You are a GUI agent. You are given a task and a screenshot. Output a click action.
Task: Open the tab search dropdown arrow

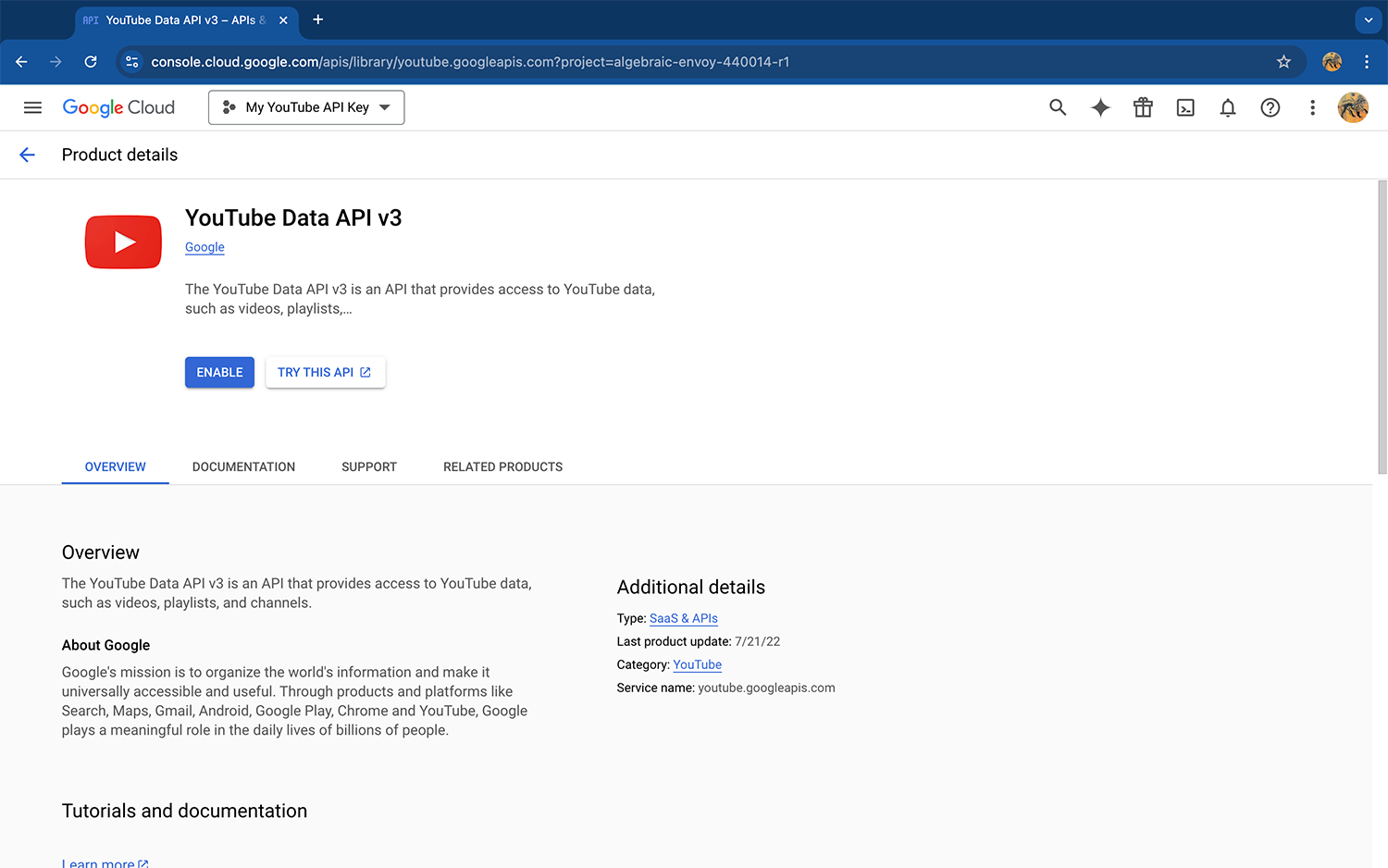point(1369,20)
